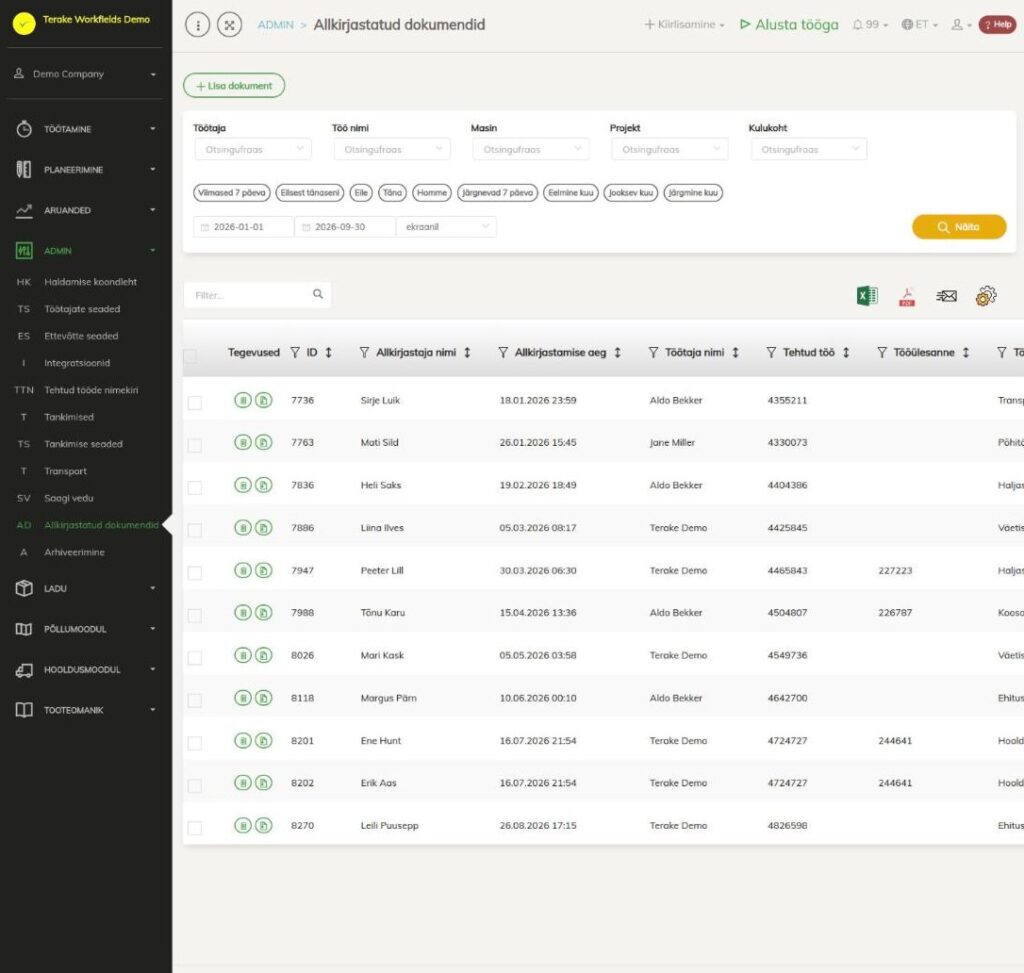Open notifications bell showing 99
This screenshot has width=1024, height=973.
coord(870,25)
